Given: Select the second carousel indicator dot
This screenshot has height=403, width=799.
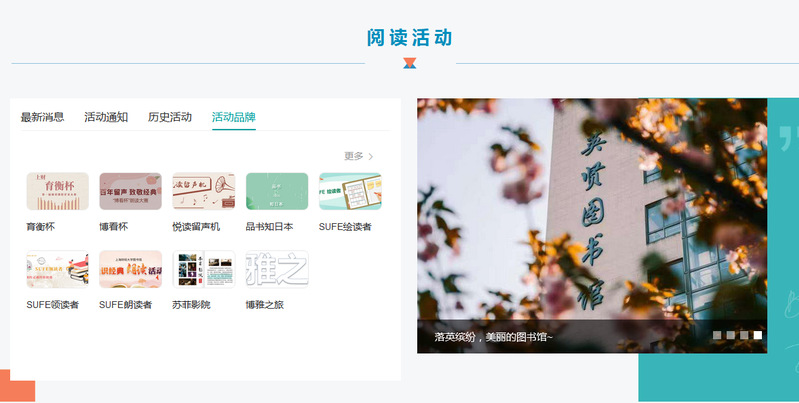Looking at the screenshot, I should 731,335.
